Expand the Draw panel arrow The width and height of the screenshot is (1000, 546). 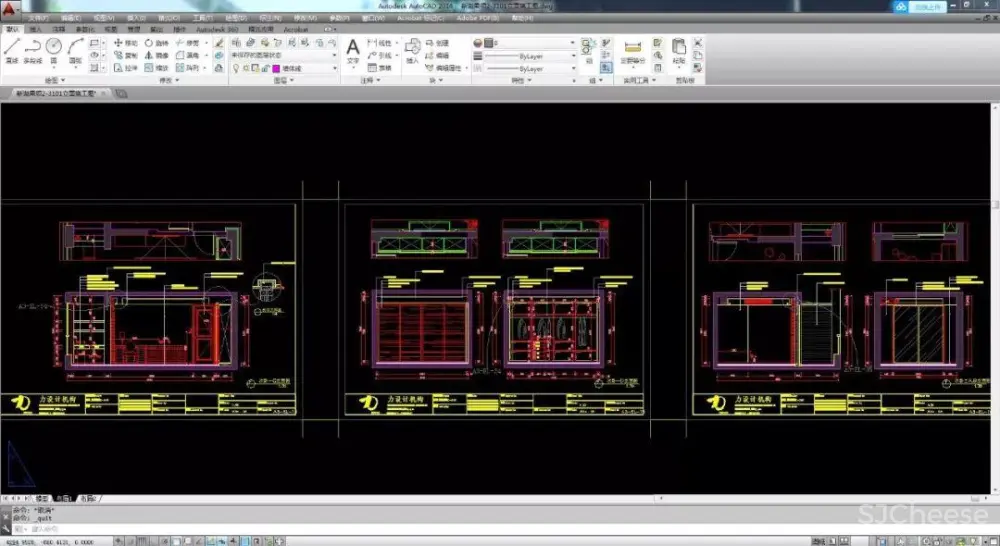(64, 80)
